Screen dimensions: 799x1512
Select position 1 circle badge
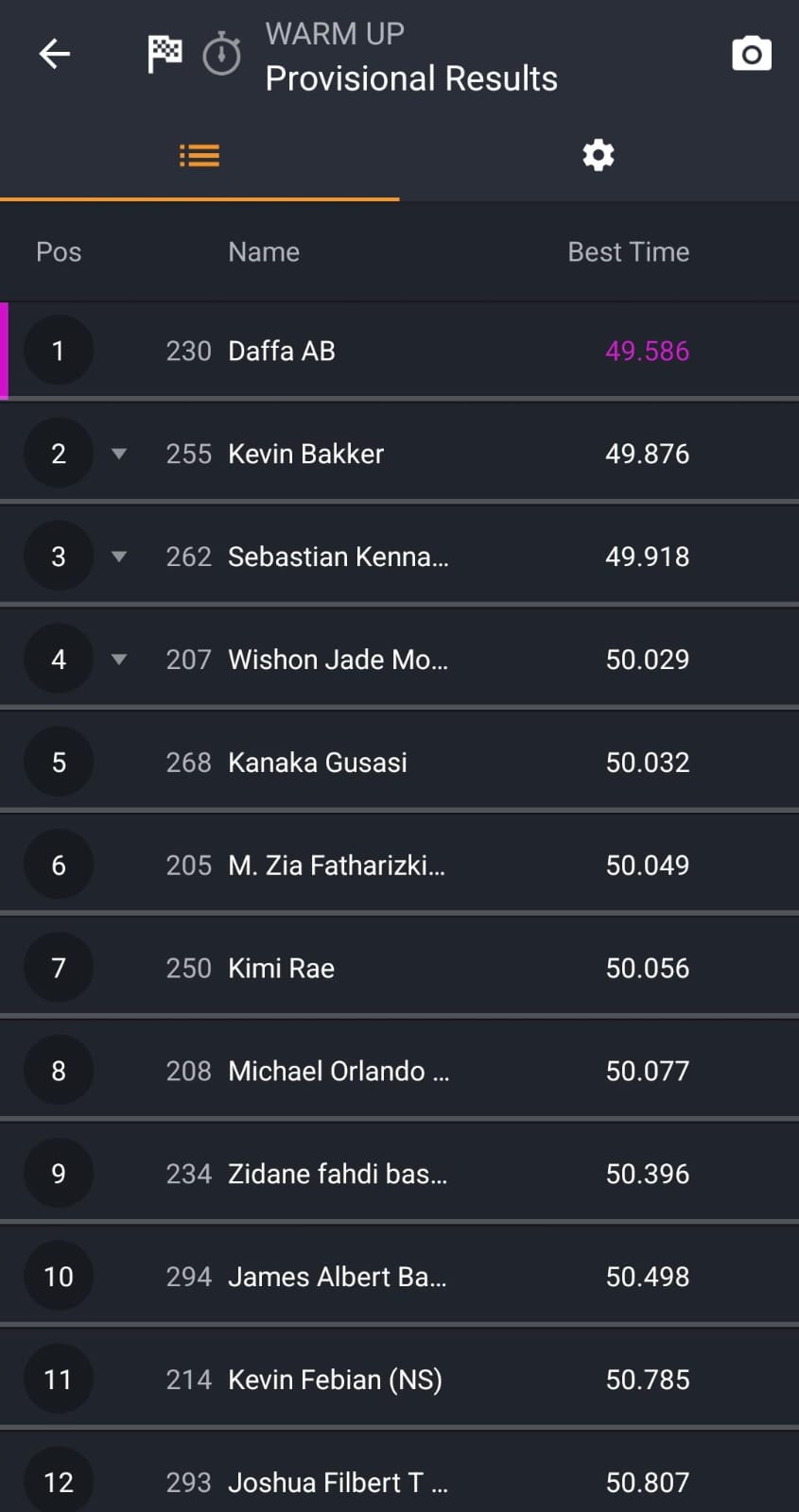pos(59,351)
